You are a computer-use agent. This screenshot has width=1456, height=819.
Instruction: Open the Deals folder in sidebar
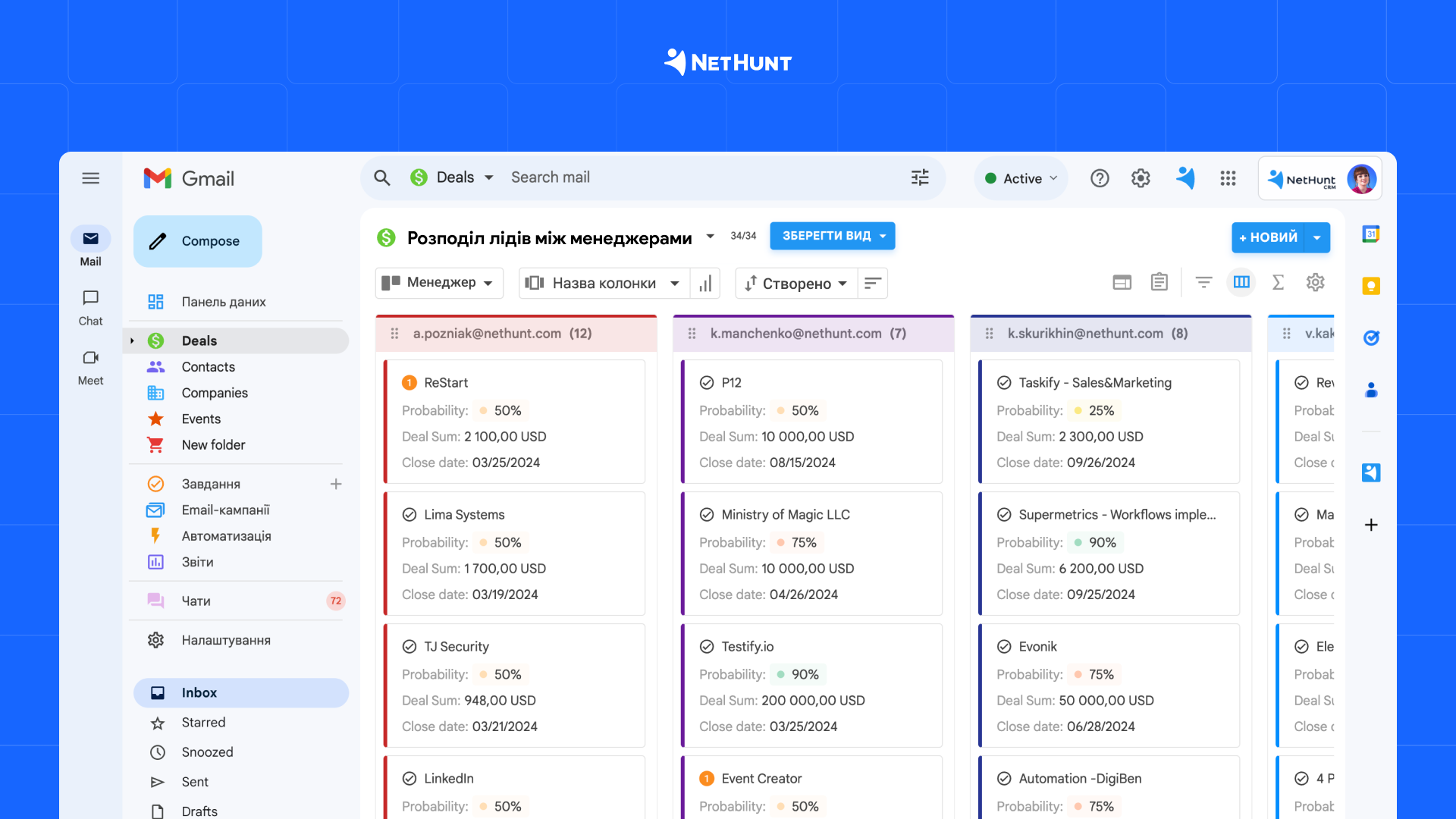[197, 340]
